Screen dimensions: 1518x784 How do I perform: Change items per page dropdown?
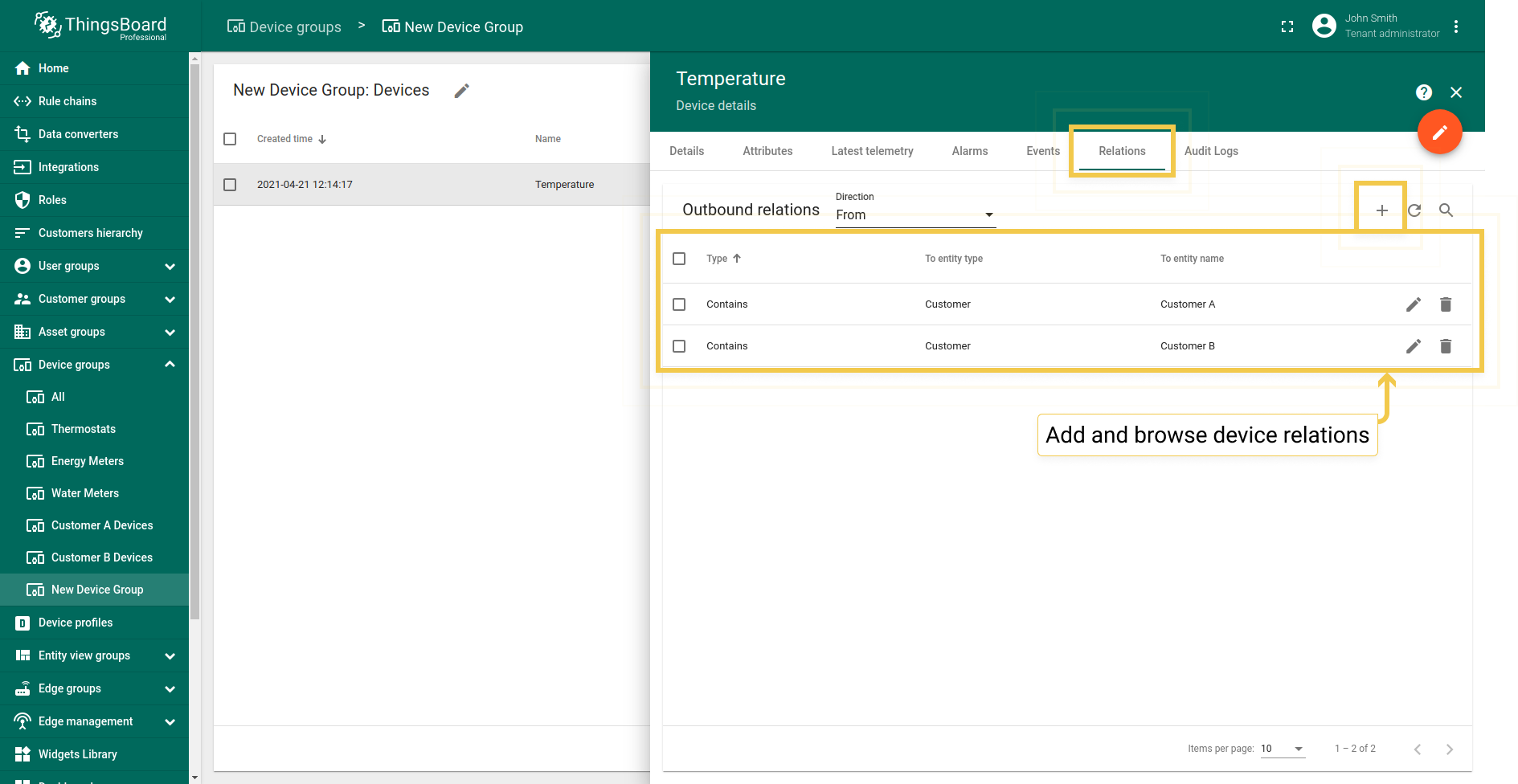(1282, 749)
